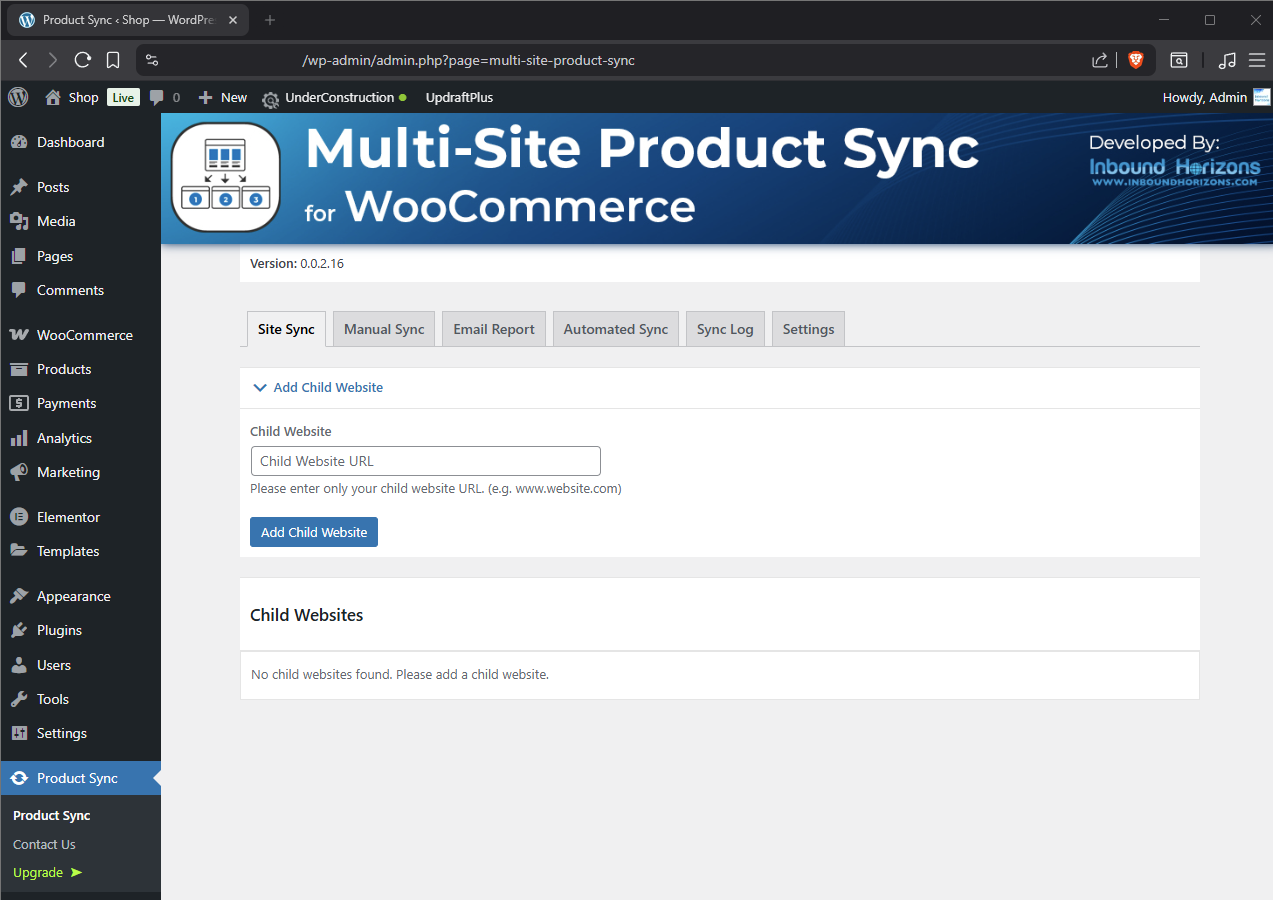The width and height of the screenshot is (1273, 900).
Task: Open comments bubble icon in admin bar
Action: 157,97
